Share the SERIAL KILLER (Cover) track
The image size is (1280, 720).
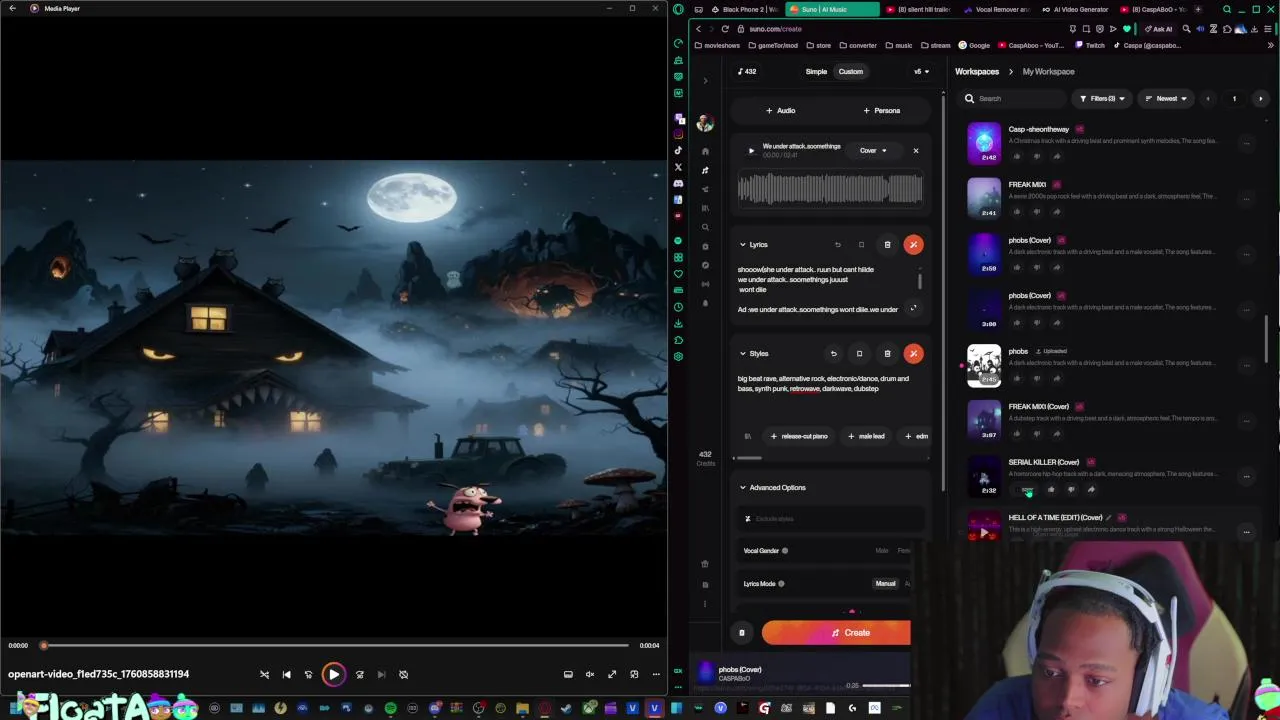coord(1091,489)
